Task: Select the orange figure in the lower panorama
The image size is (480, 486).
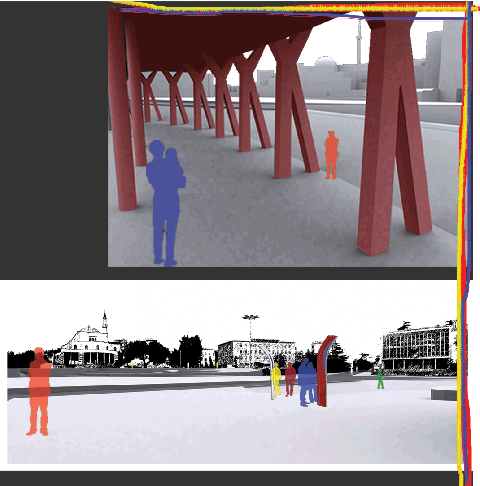Action: click(x=39, y=391)
